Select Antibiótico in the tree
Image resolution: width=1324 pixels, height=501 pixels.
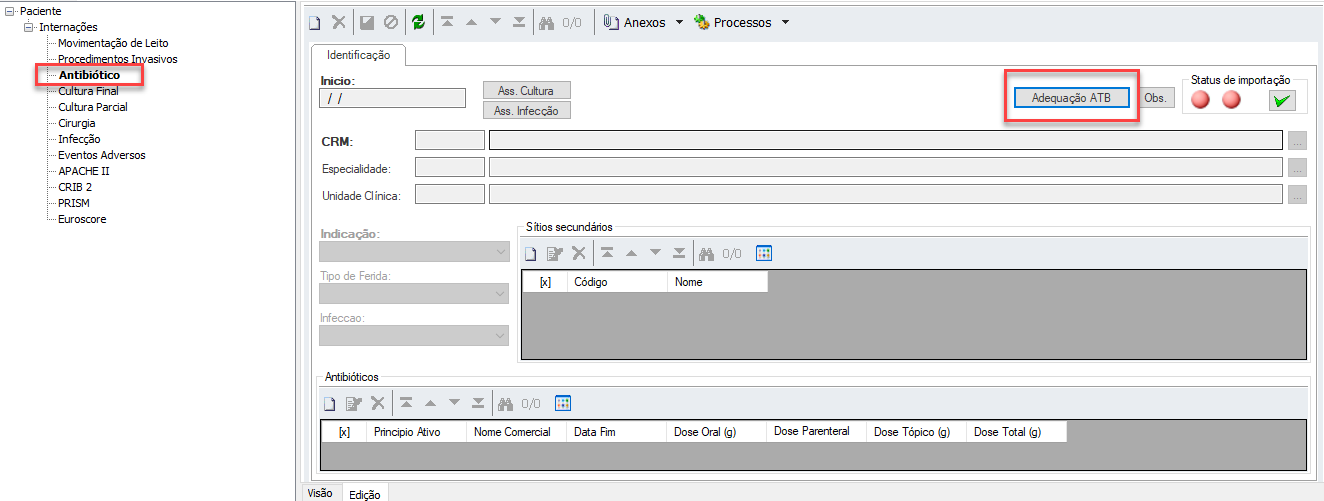[x=89, y=75]
